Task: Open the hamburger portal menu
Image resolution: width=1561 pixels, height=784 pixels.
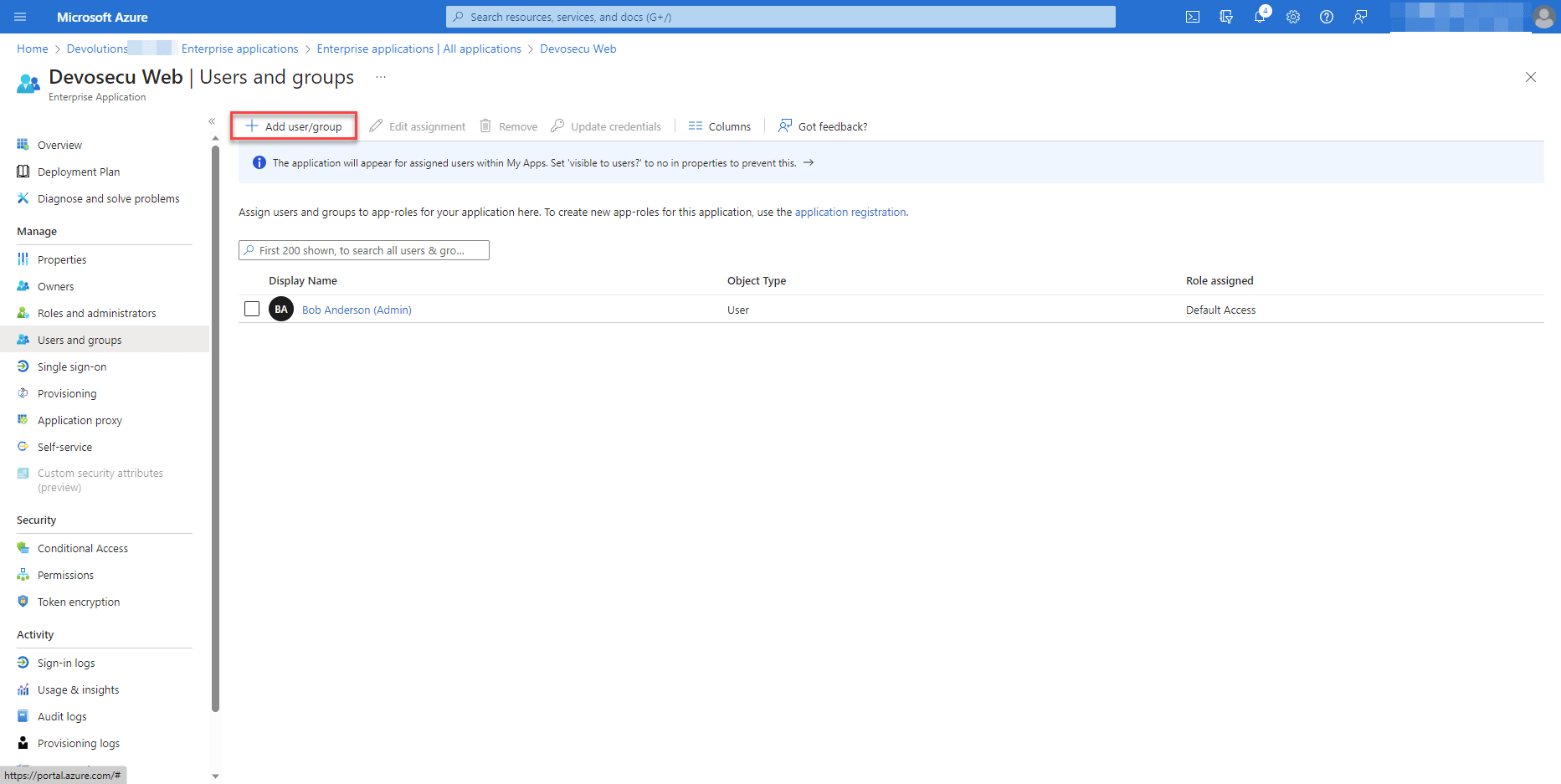Action: 21,17
